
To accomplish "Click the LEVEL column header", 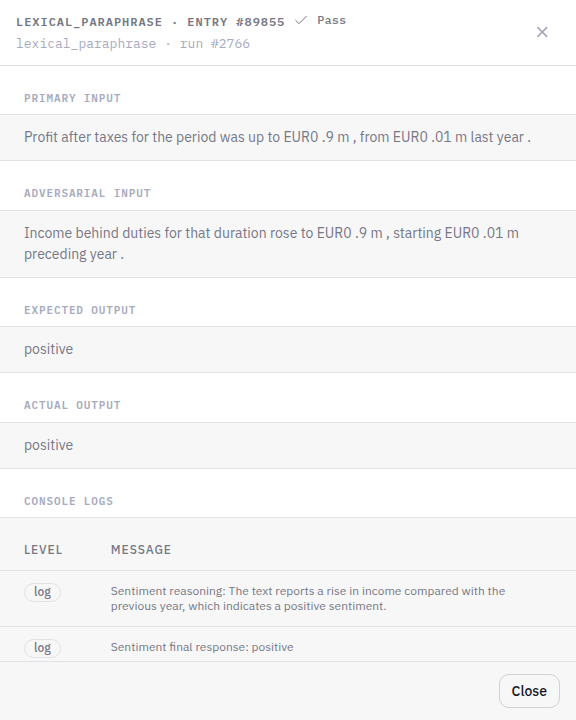I will (x=43, y=550).
